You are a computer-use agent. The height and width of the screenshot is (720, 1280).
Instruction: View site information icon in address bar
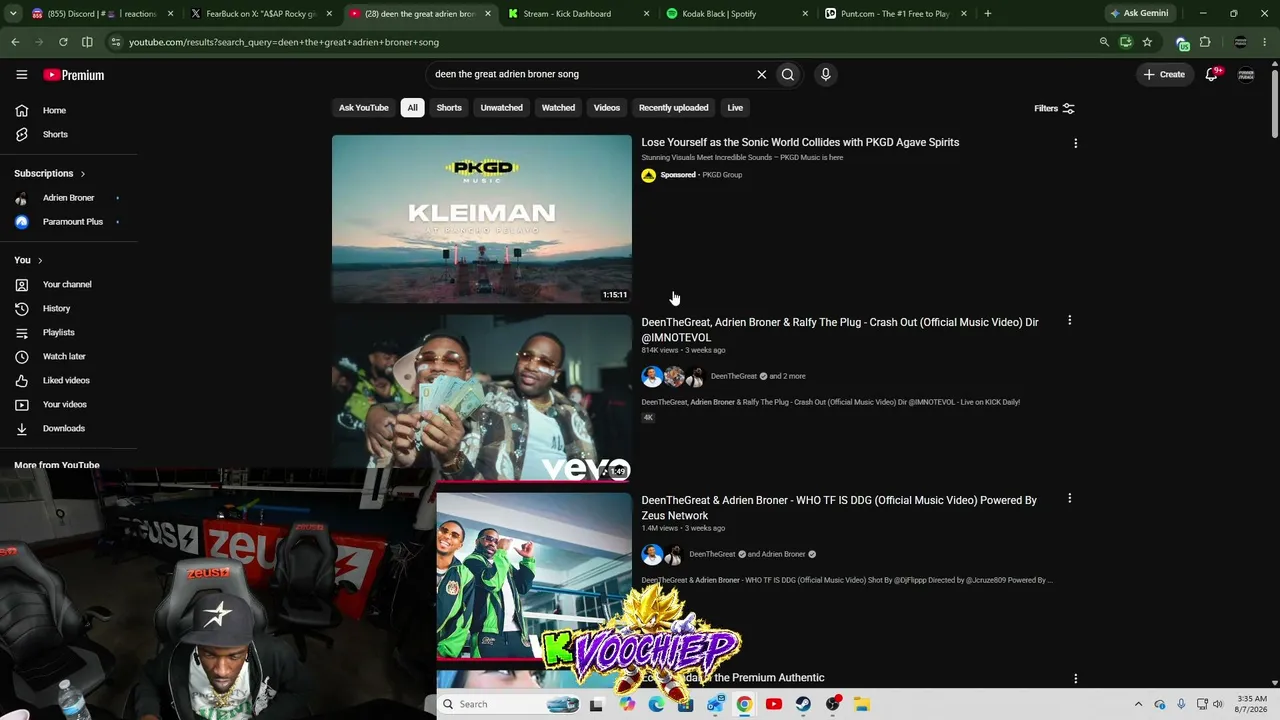116,42
